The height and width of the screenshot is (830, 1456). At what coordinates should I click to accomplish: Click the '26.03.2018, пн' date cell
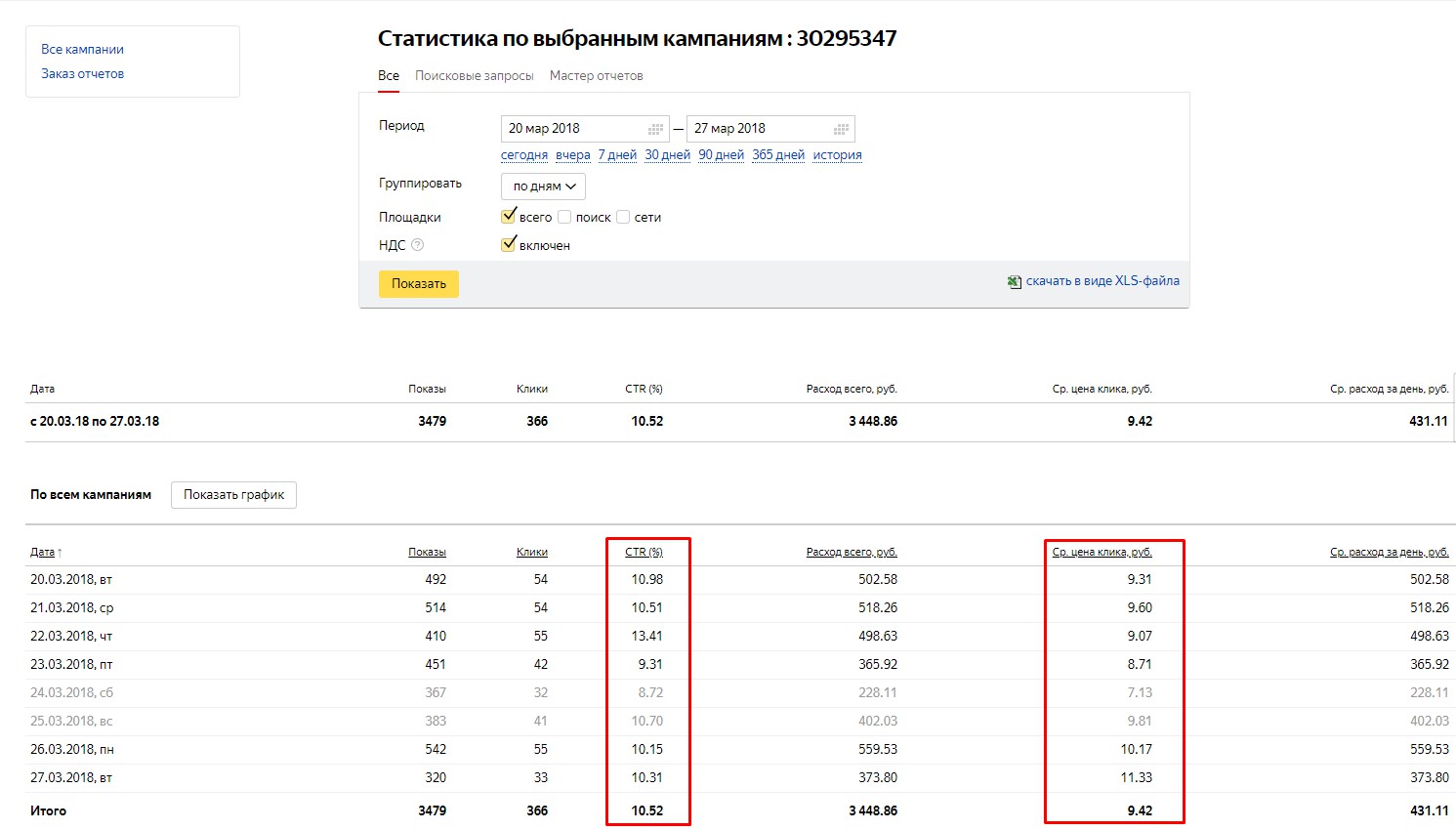[72, 750]
